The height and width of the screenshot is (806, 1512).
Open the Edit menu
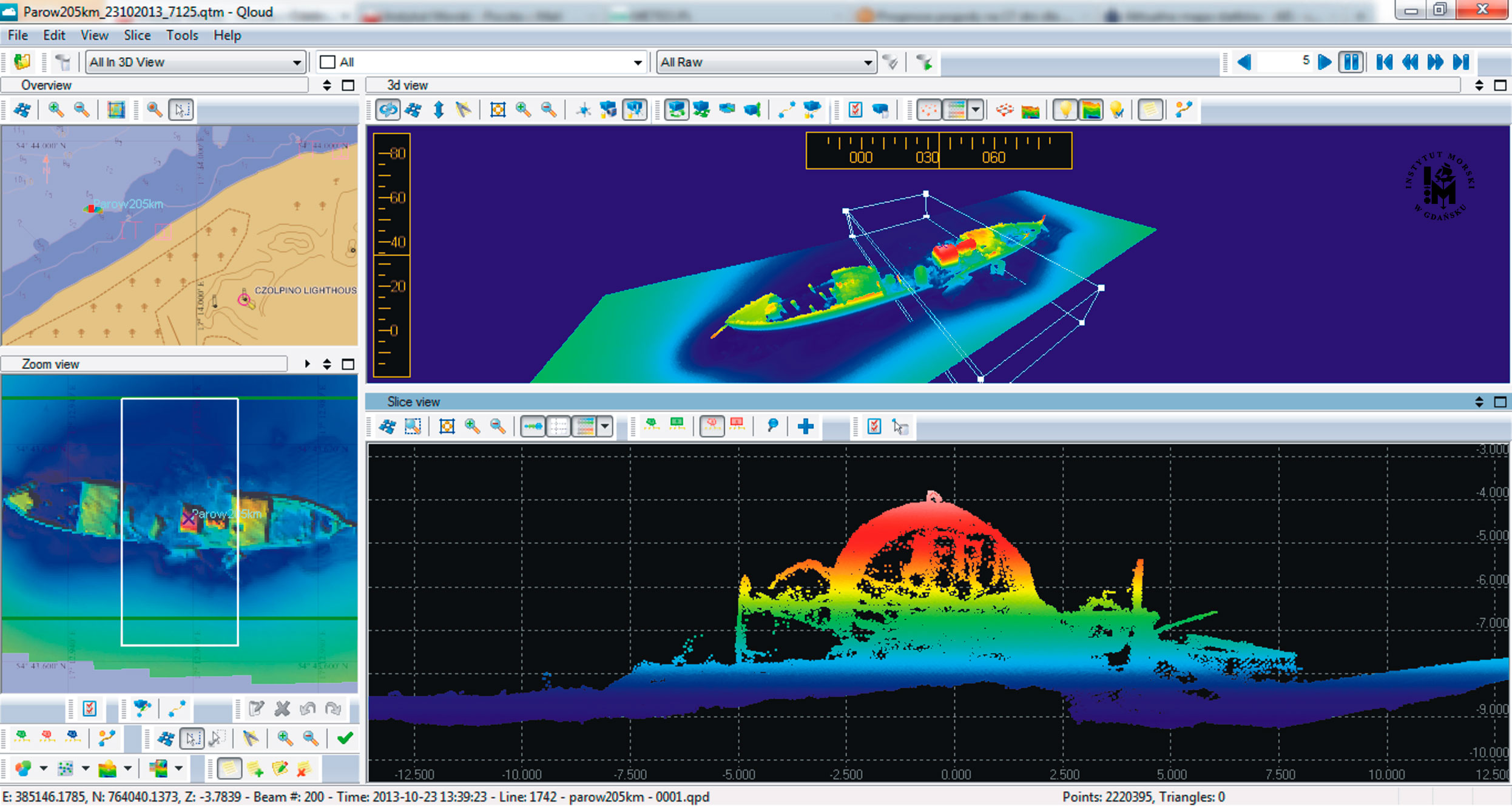[54, 35]
